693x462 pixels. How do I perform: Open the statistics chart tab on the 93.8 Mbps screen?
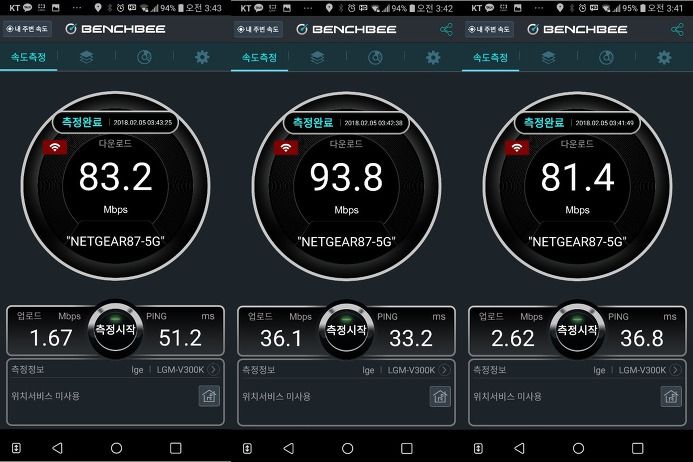tap(375, 57)
